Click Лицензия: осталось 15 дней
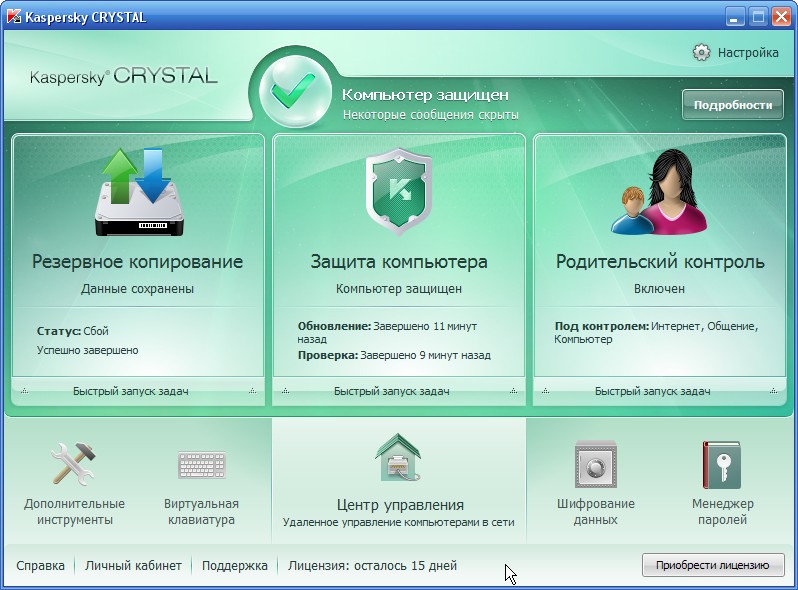Screen dimensions: 798x590 click(373, 566)
